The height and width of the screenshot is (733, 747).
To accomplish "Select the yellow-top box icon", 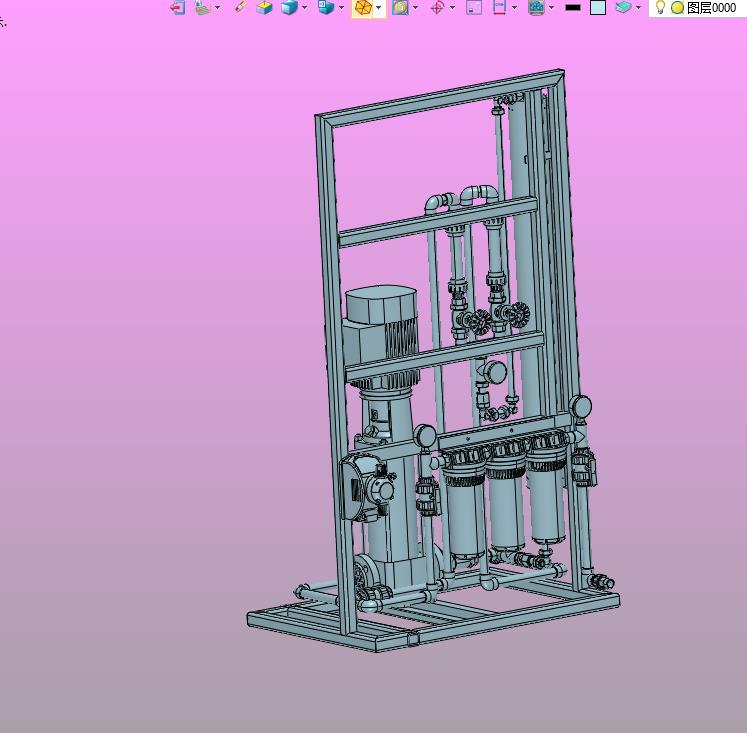I will click(x=264, y=7).
